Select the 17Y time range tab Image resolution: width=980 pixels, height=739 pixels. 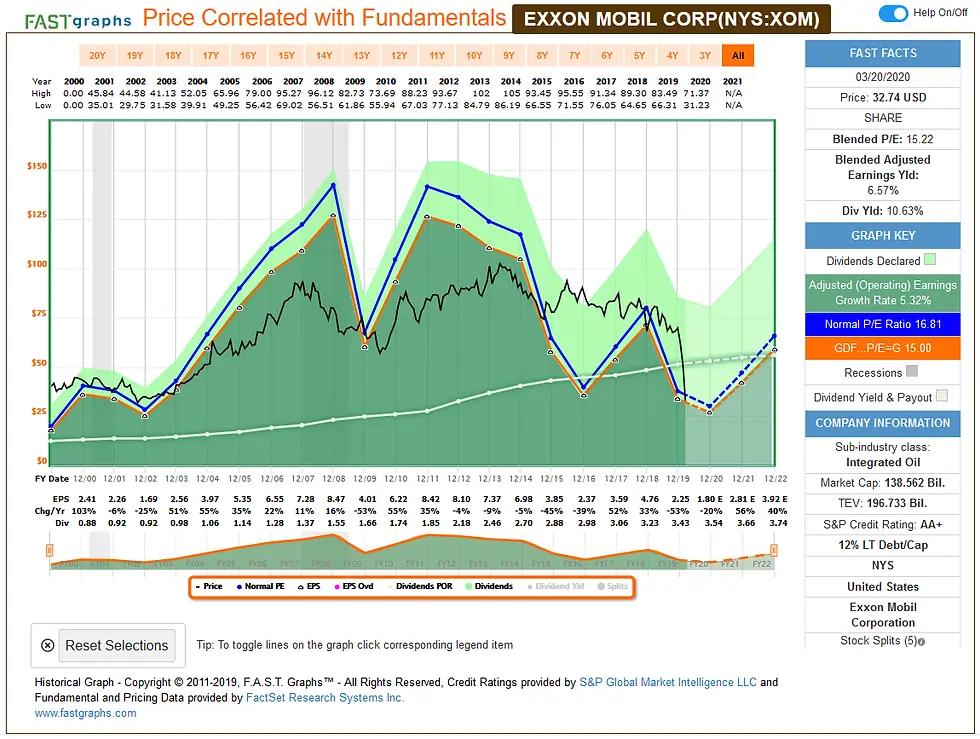click(x=211, y=56)
